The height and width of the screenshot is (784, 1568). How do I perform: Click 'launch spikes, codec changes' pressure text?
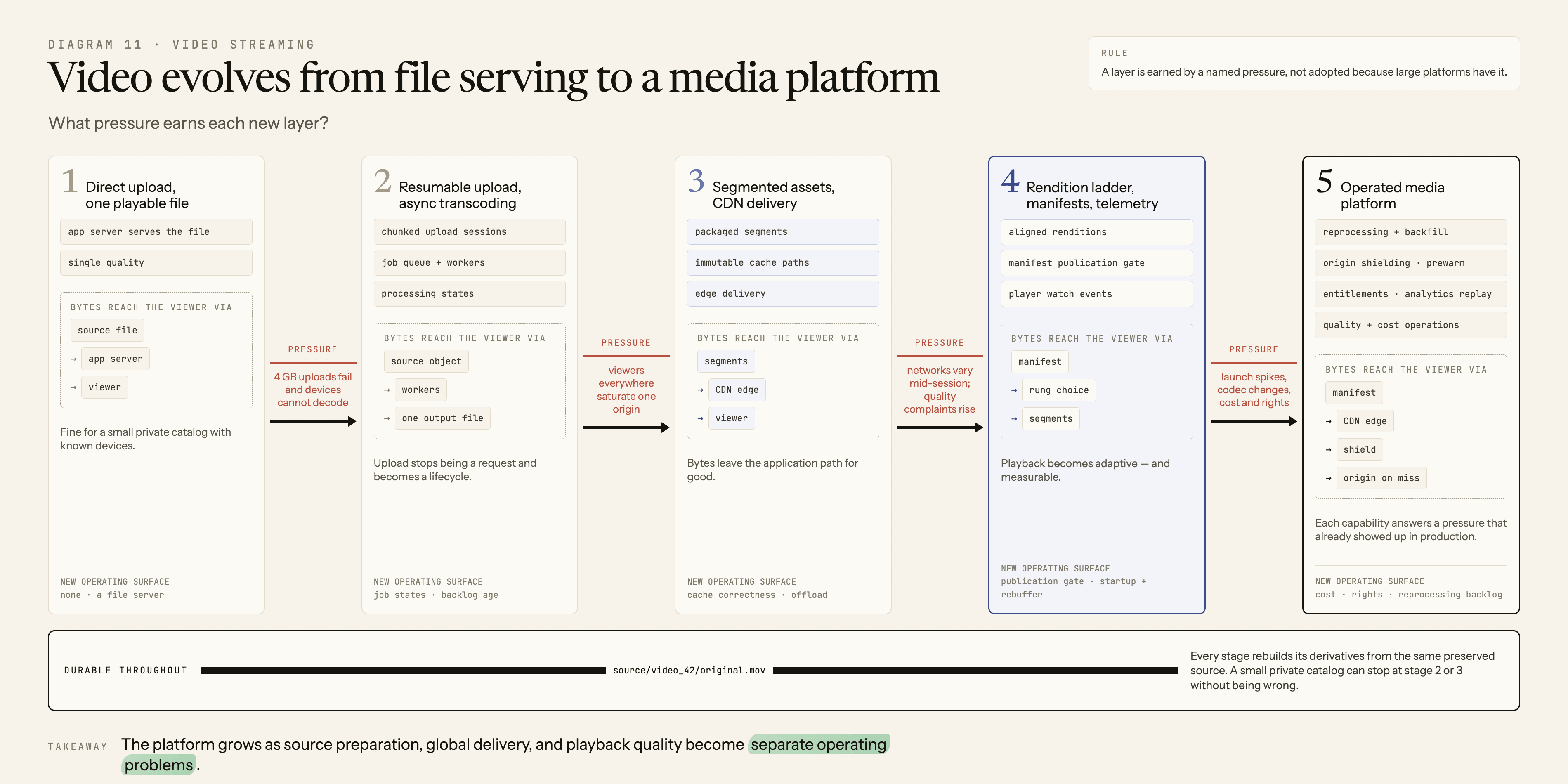tap(1253, 383)
